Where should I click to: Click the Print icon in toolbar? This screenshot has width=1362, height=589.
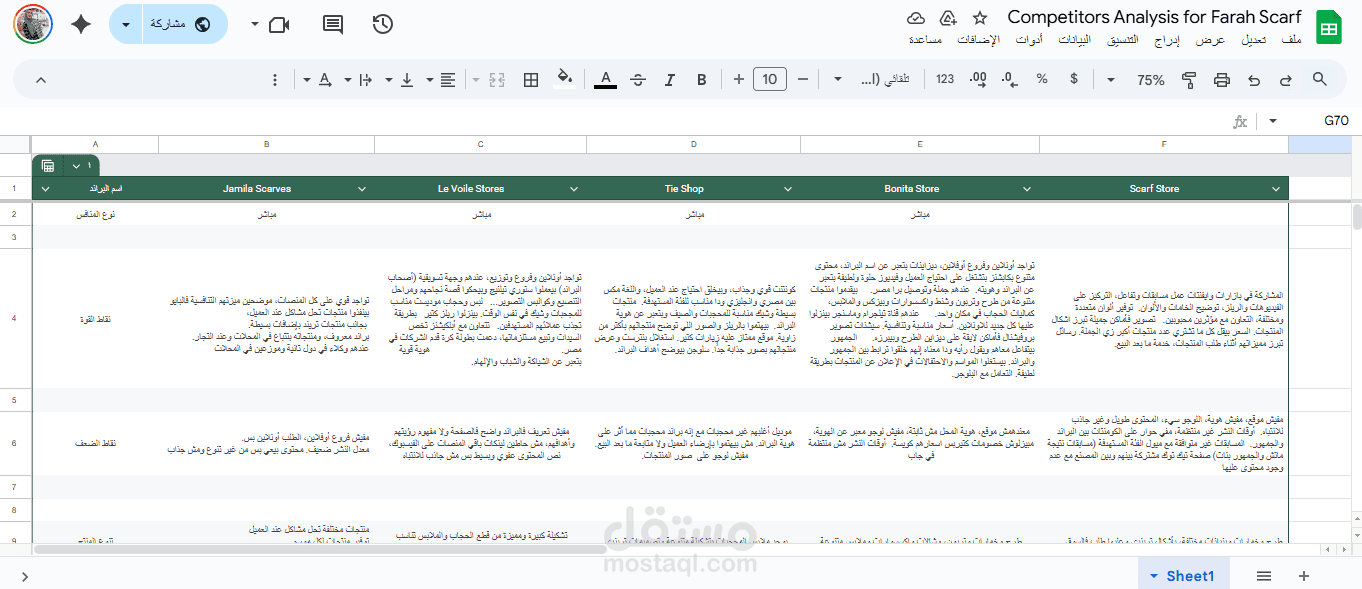coord(1221,80)
